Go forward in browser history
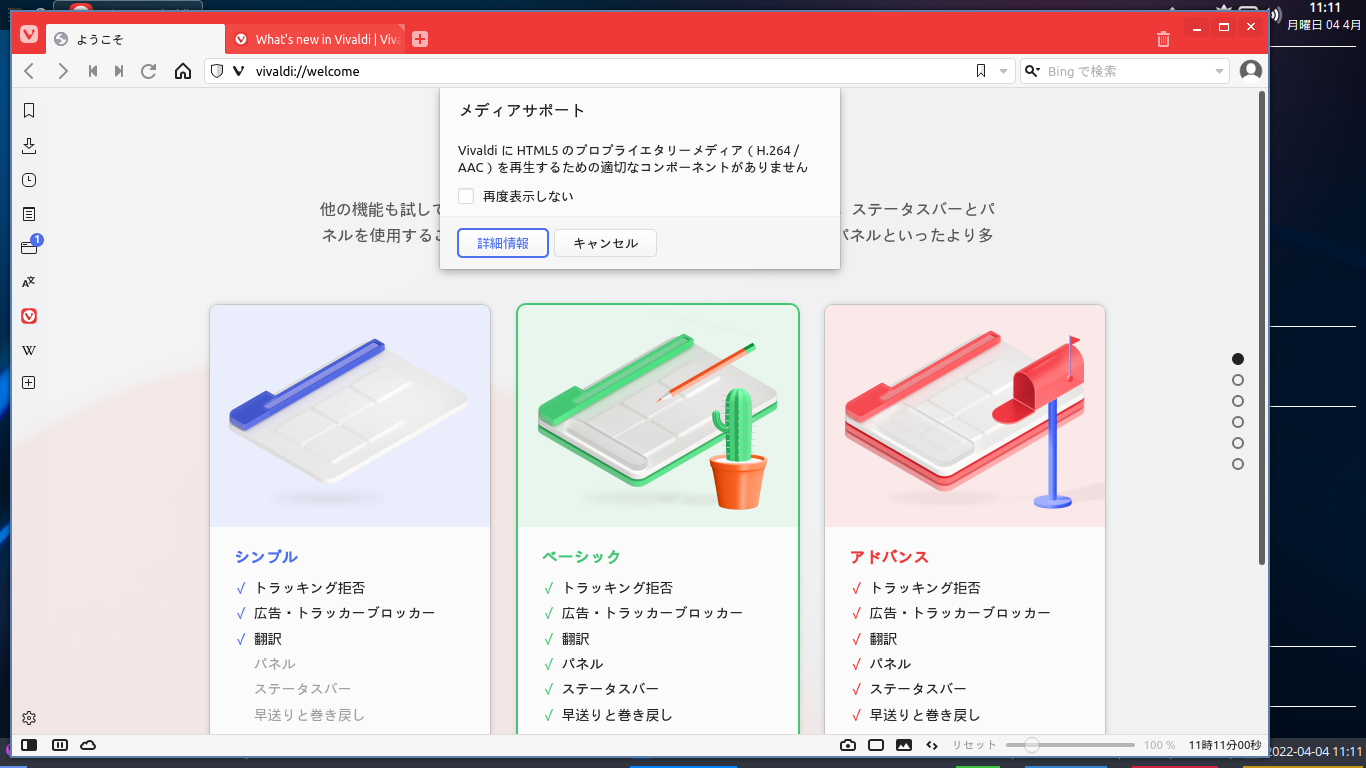Image resolution: width=1366 pixels, height=768 pixels. 63,71
